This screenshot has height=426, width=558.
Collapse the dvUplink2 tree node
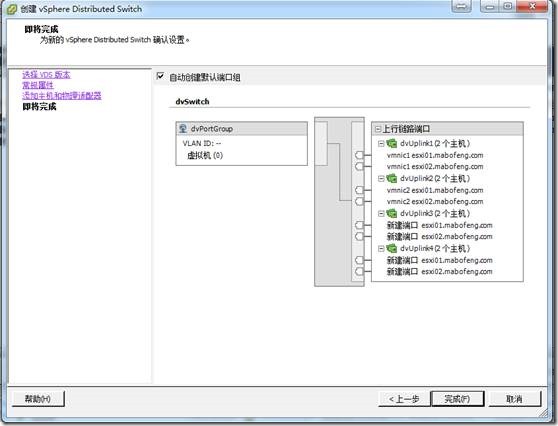coord(381,178)
